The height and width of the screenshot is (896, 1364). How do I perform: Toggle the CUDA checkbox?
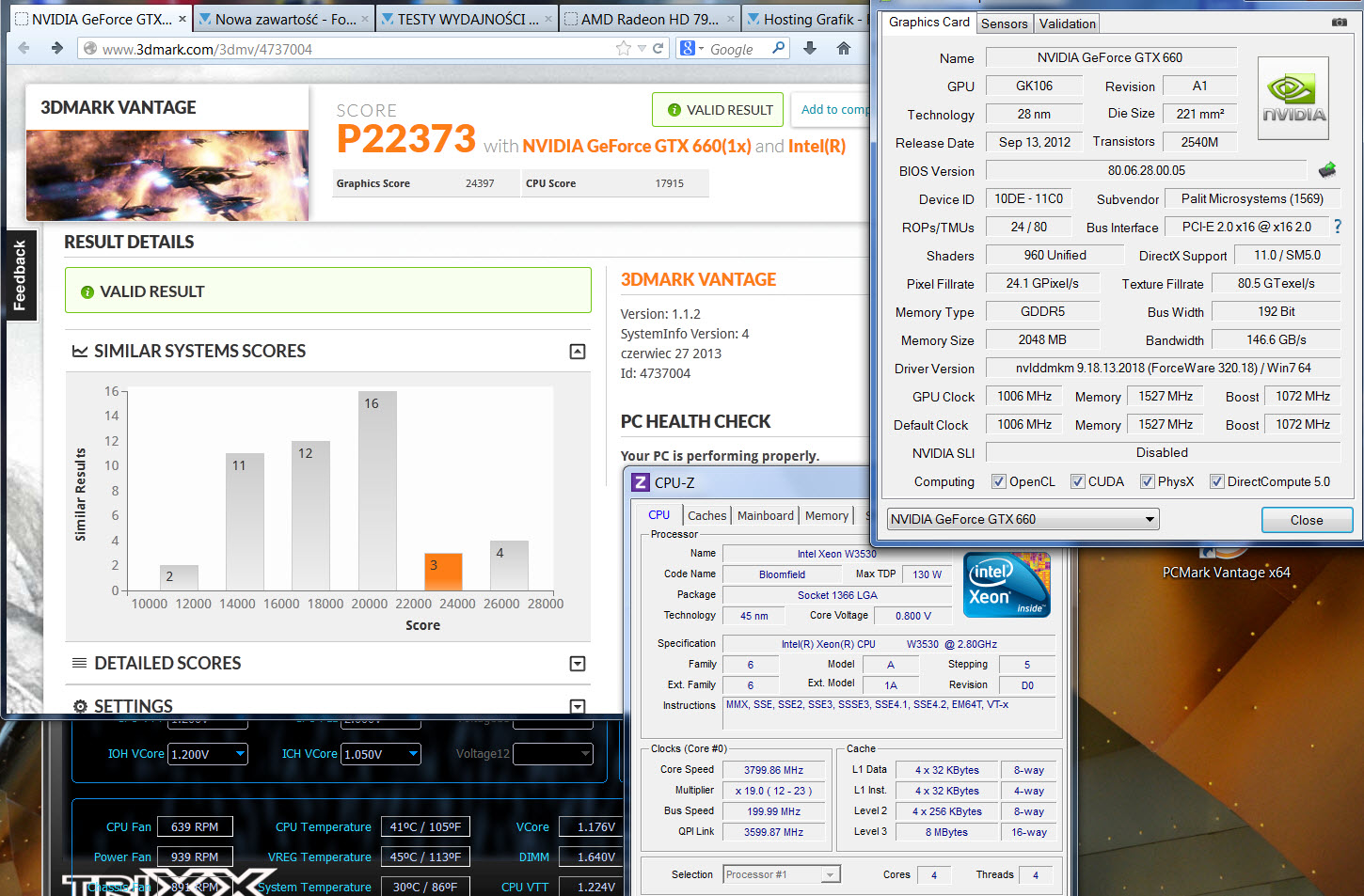1078,481
